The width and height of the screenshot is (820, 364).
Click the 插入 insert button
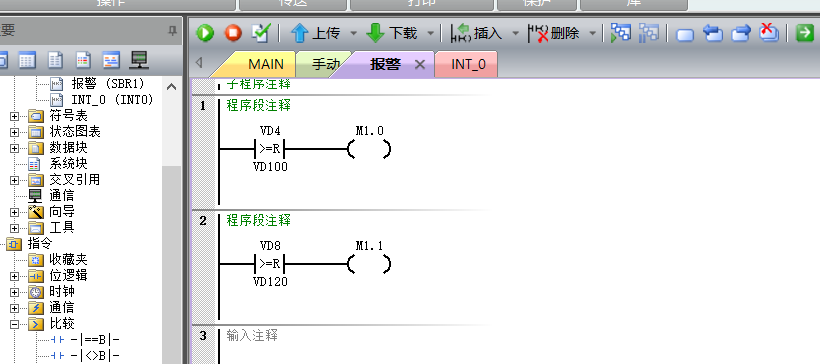[477, 33]
